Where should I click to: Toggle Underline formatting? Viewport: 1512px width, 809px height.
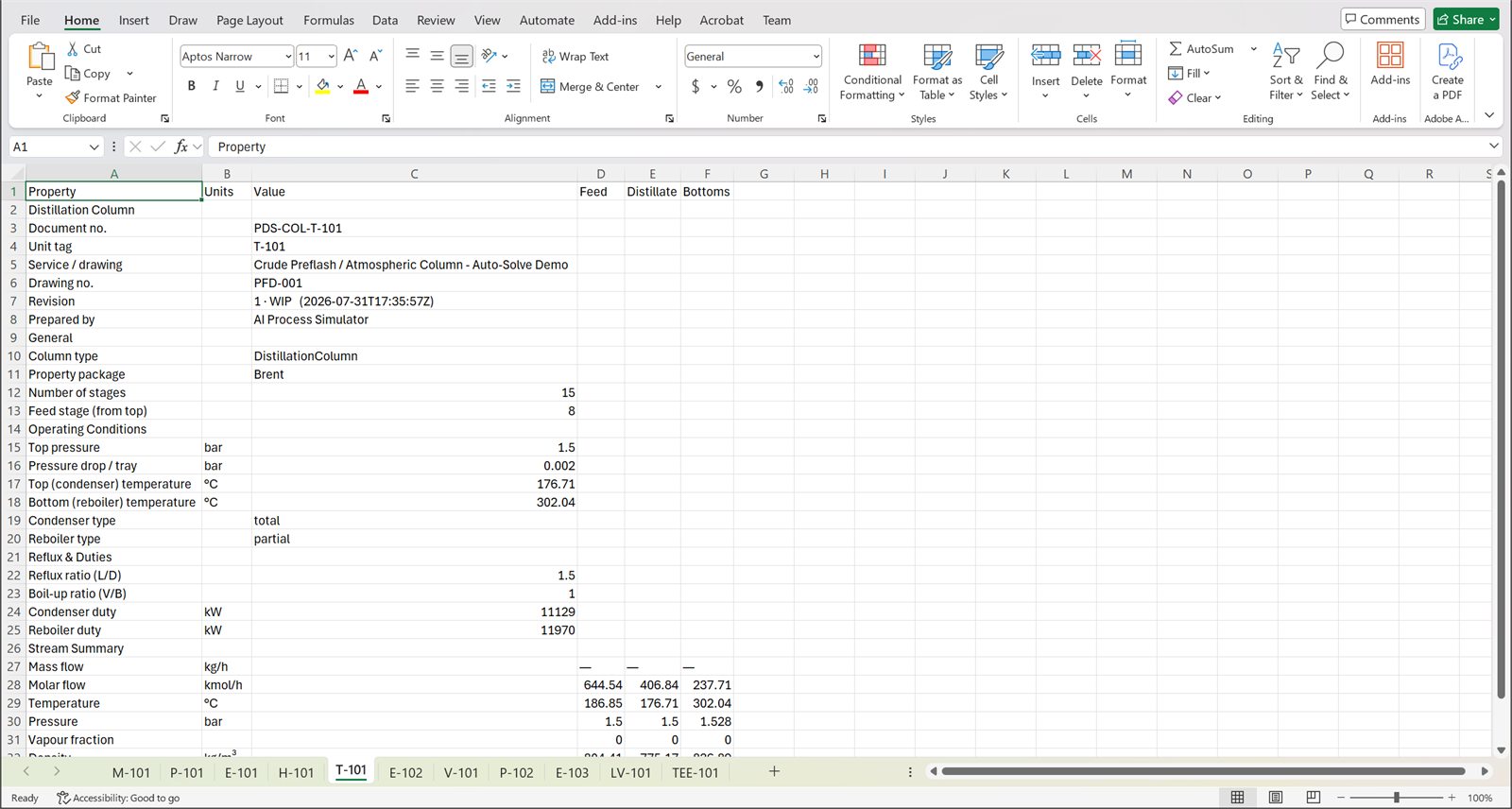click(240, 86)
